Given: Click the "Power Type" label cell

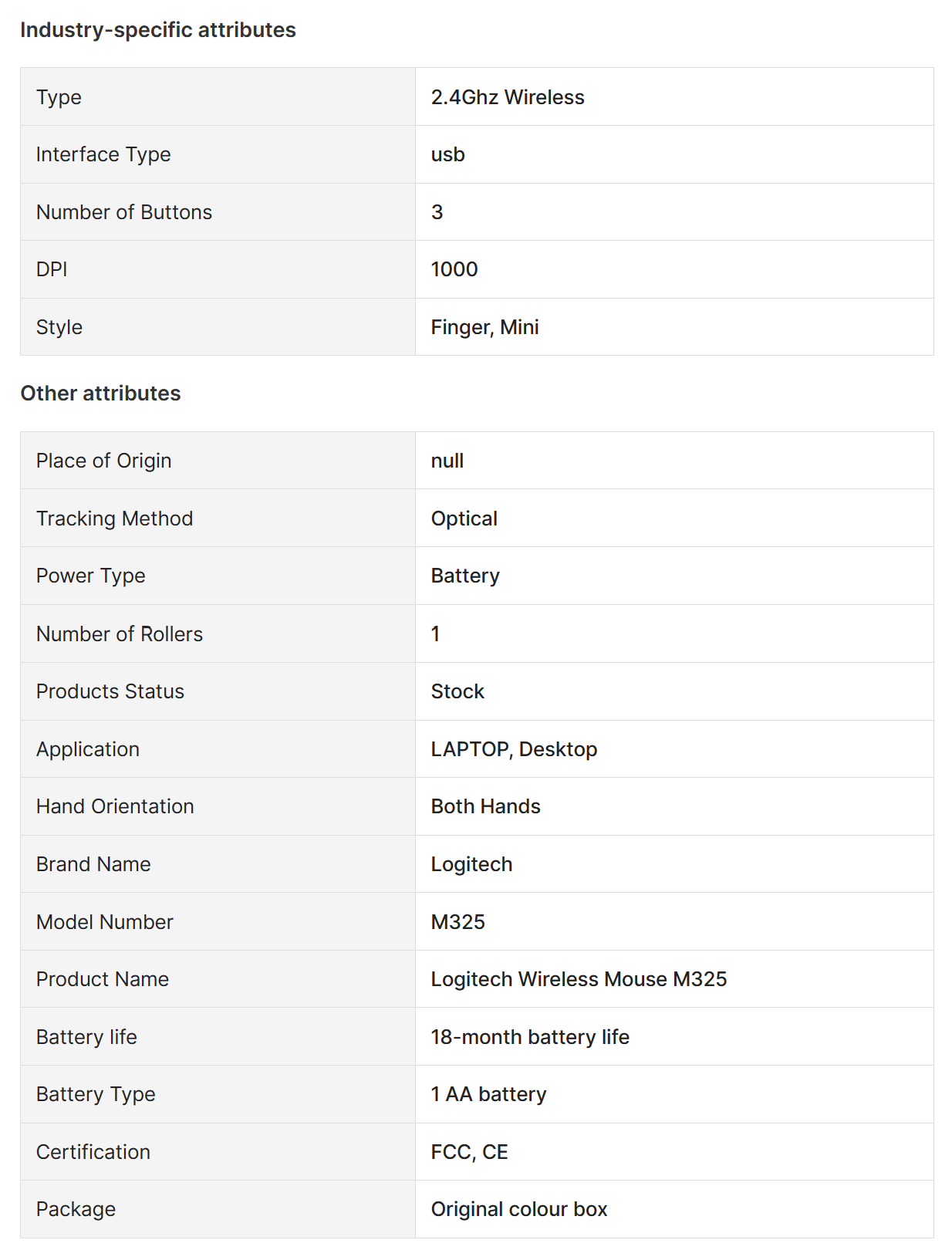Looking at the screenshot, I should (90, 576).
